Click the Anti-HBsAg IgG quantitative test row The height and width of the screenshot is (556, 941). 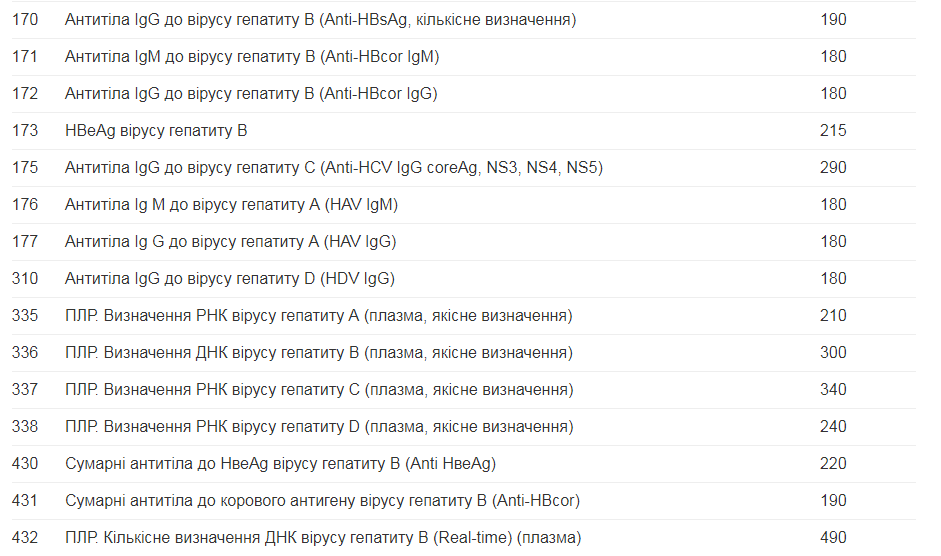[x=320, y=20]
